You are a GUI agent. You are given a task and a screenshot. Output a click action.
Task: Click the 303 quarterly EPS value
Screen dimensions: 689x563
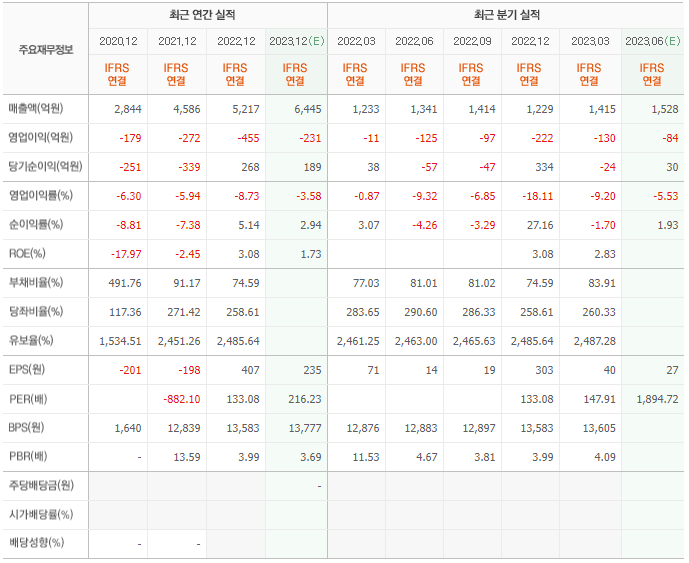pyautogui.click(x=544, y=370)
